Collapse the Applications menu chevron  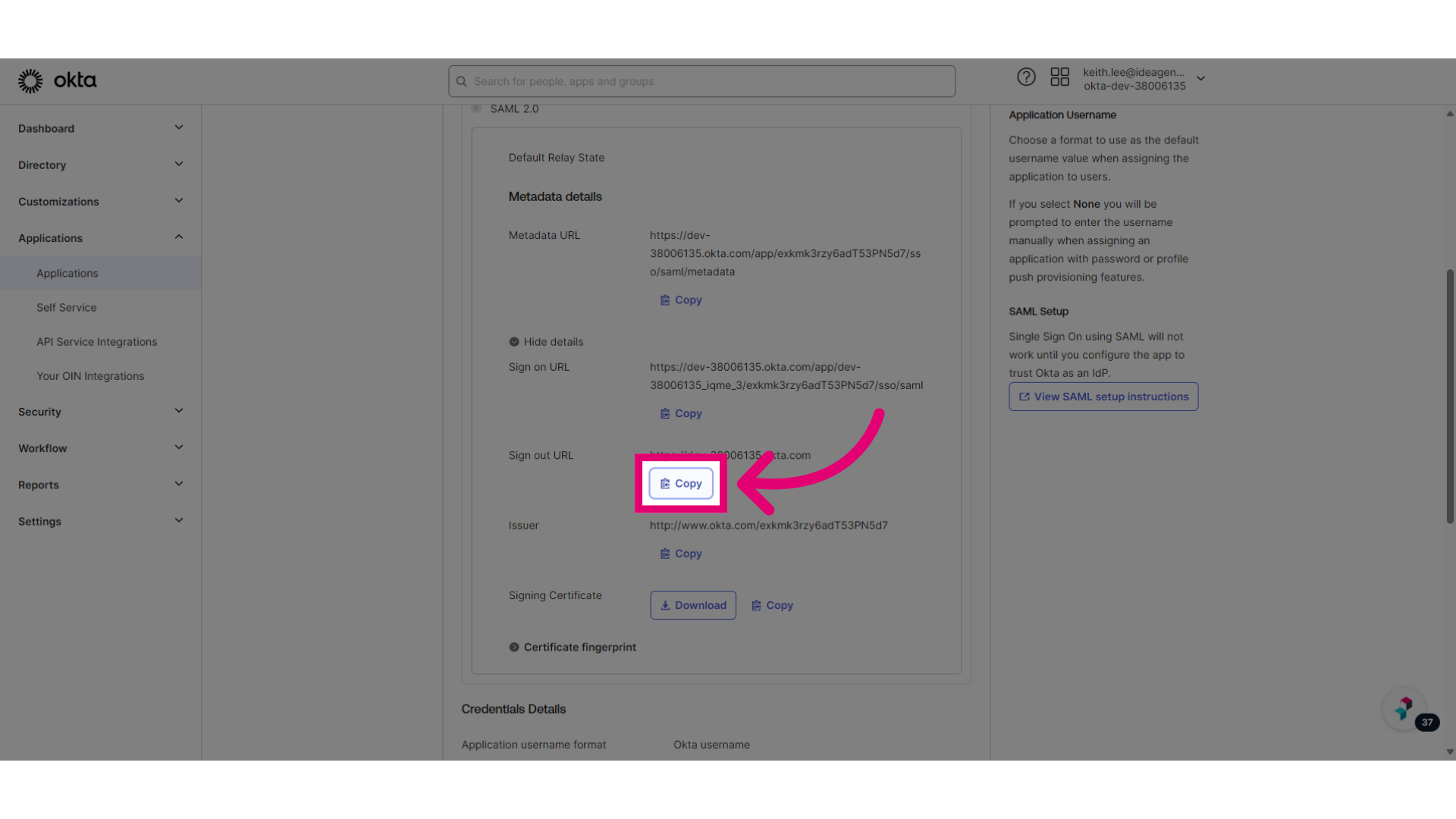coord(179,237)
